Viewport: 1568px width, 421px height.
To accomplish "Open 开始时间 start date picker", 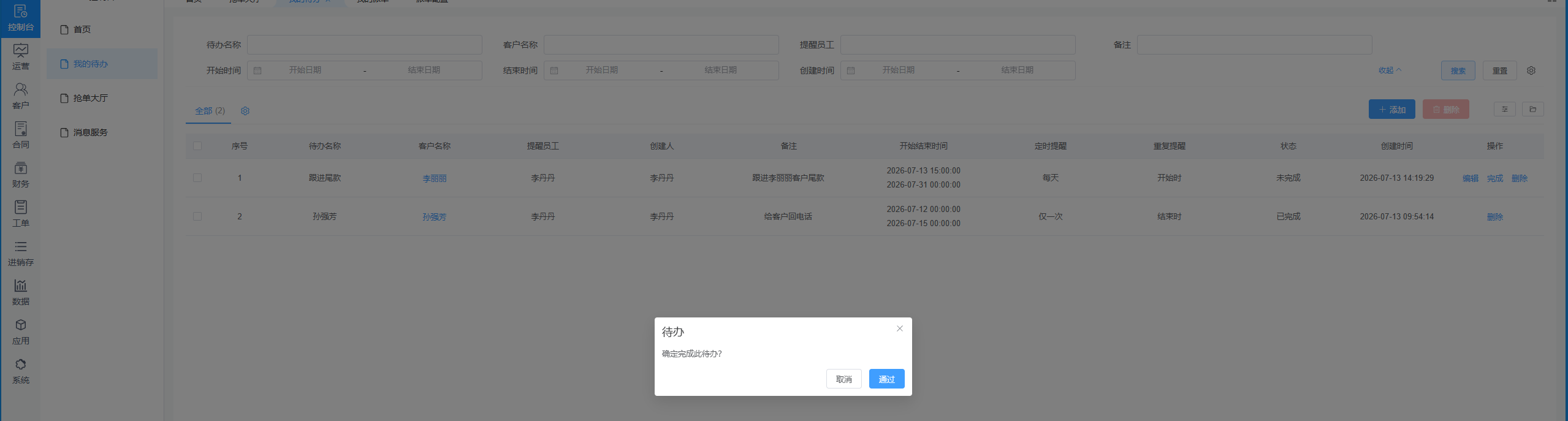I will (x=305, y=70).
